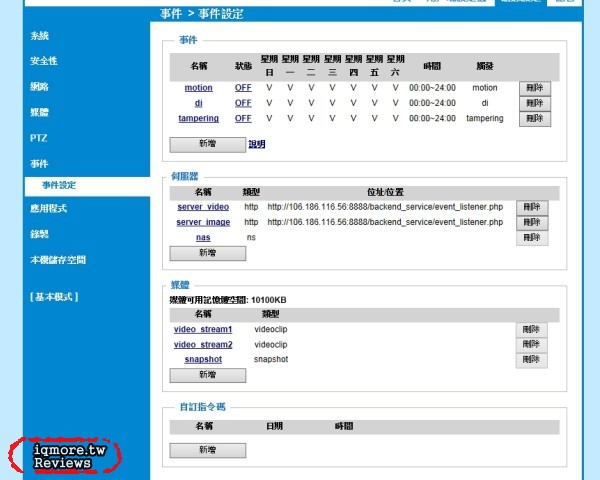Open the 網路 sidebar menu
This screenshot has width=600, height=480.
(x=39, y=87)
